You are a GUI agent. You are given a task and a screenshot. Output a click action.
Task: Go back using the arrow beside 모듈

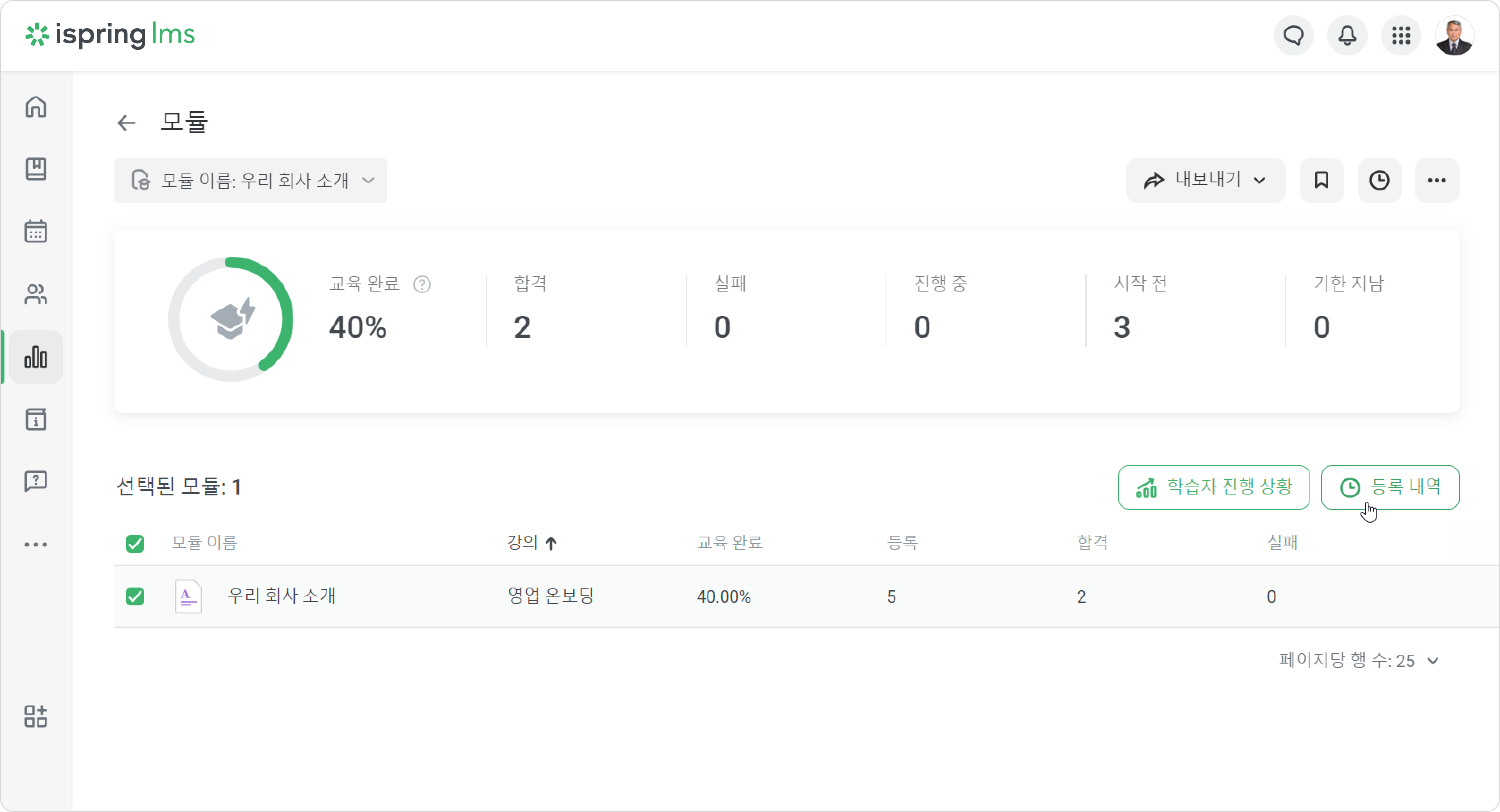(x=126, y=123)
